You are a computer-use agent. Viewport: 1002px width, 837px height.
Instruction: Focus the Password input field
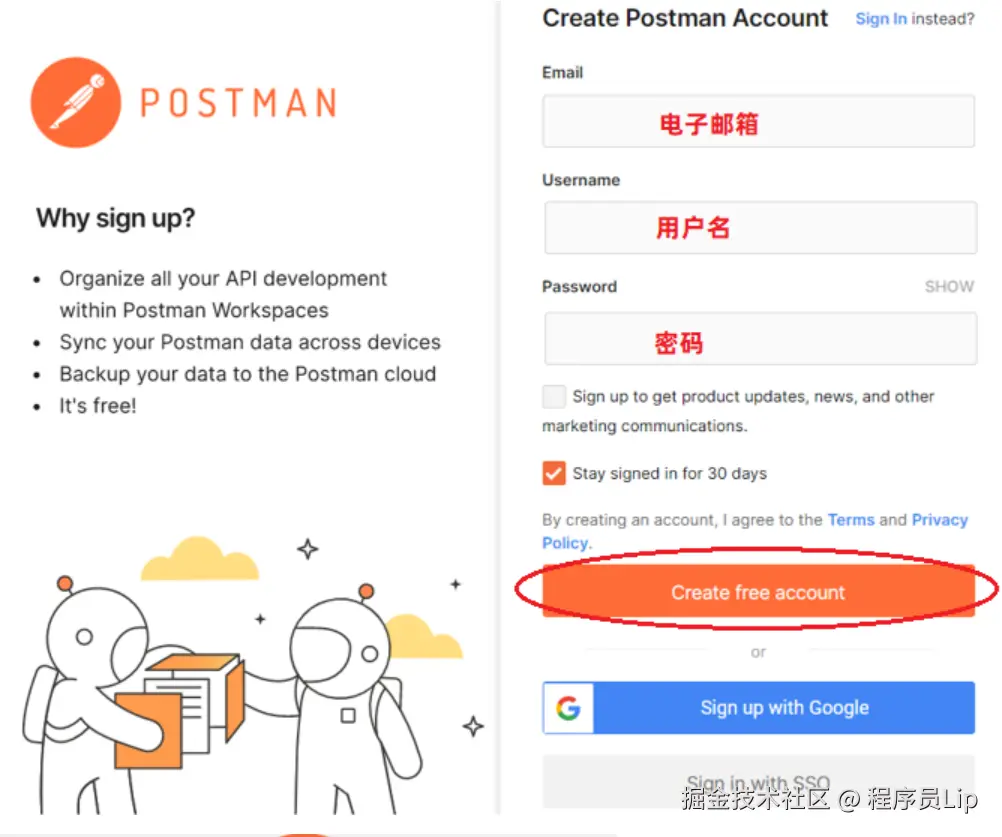click(x=760, y=339)
